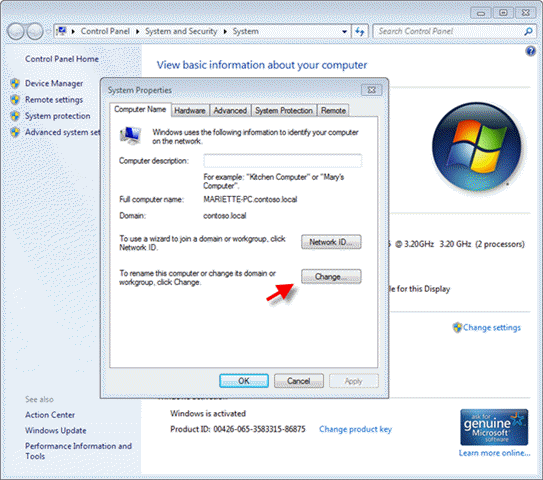
Task: Click the shield icon beside Change settings
Action: (x=457, y=327)
